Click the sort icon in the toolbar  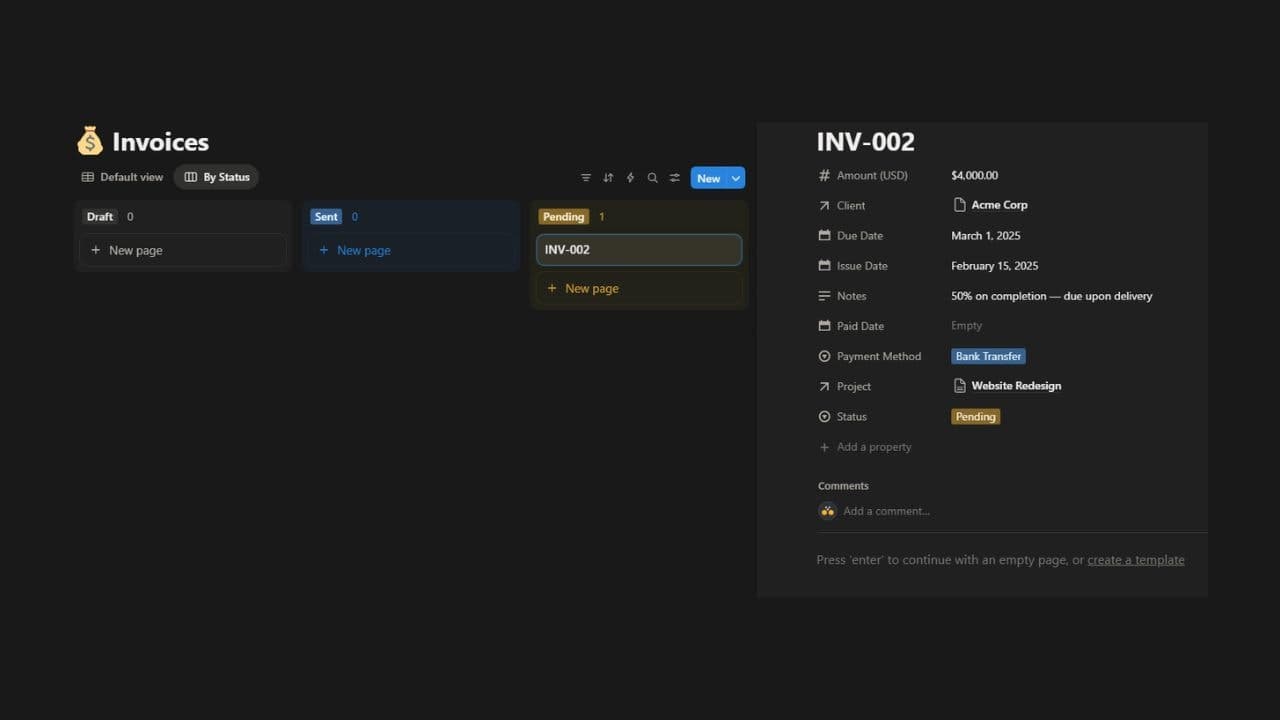(608, 177)
